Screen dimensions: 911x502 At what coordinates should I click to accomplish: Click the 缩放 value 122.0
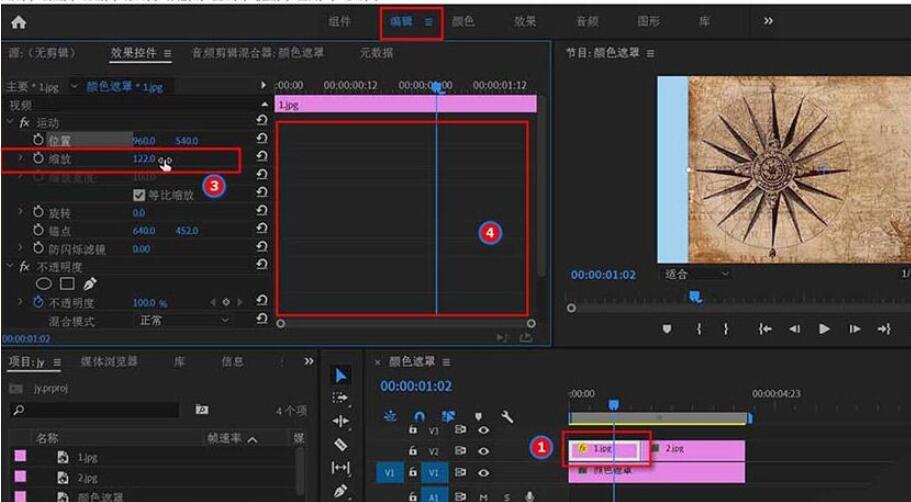tap(144, 159)
